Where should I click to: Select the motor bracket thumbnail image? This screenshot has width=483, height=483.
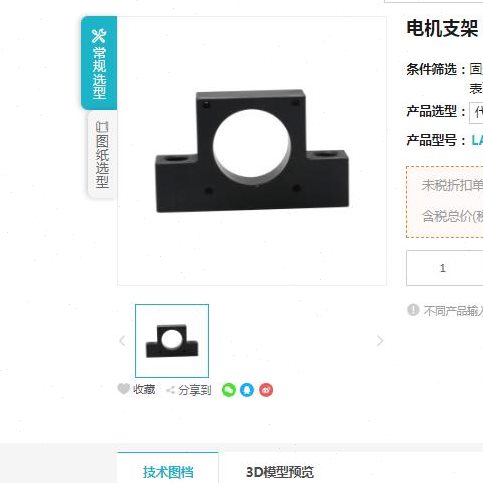pyautogui.click(x=172, y=341)
